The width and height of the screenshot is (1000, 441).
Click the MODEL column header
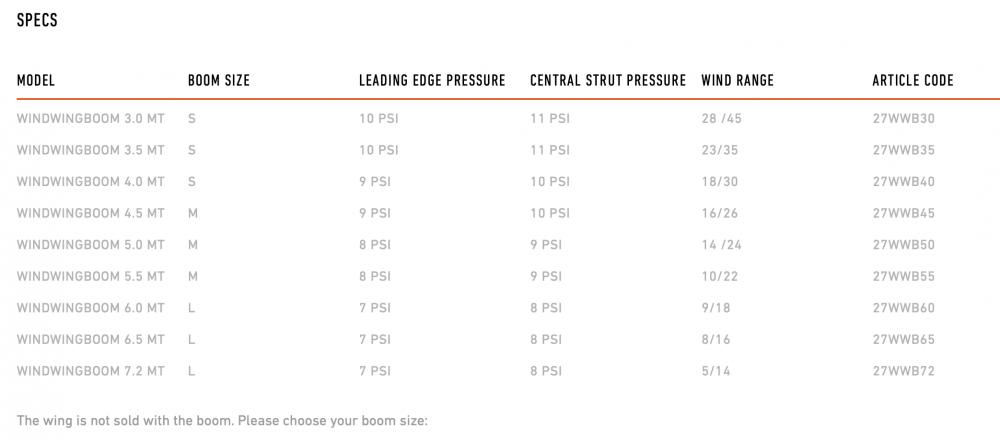(36, 80)
